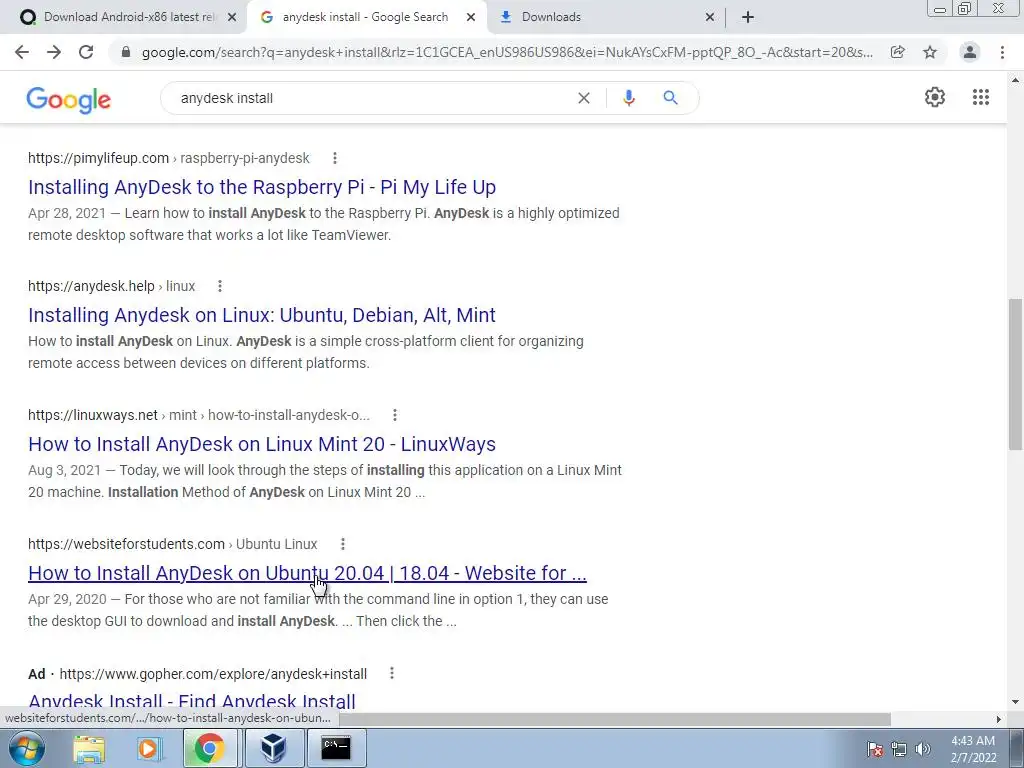Open options for websiteforstudents.com result
Screen dimensions: 1024x768
coord(342,544)
